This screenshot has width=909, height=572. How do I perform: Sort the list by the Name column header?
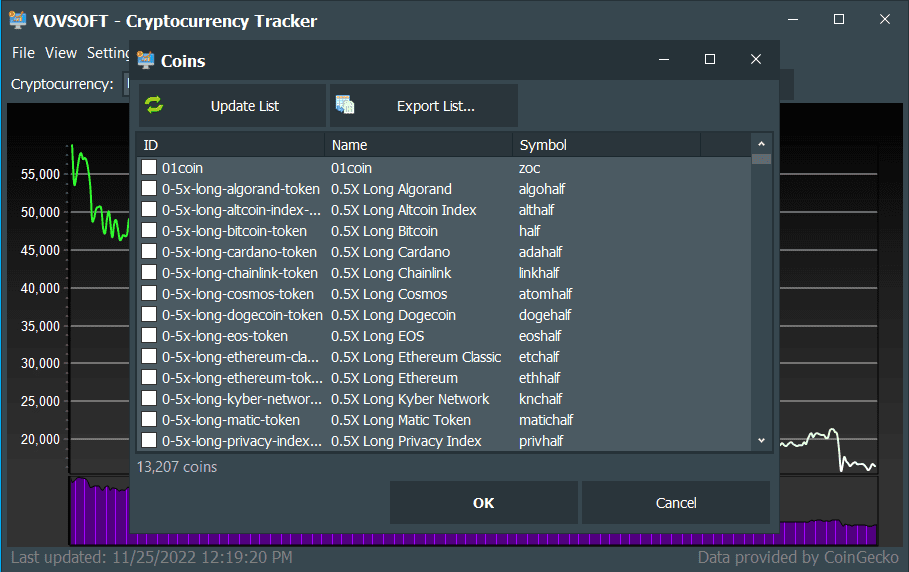point(418,145)
